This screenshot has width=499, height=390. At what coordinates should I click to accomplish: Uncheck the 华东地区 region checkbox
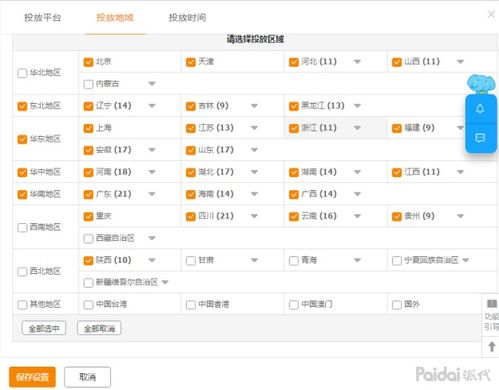click(22, 139)
